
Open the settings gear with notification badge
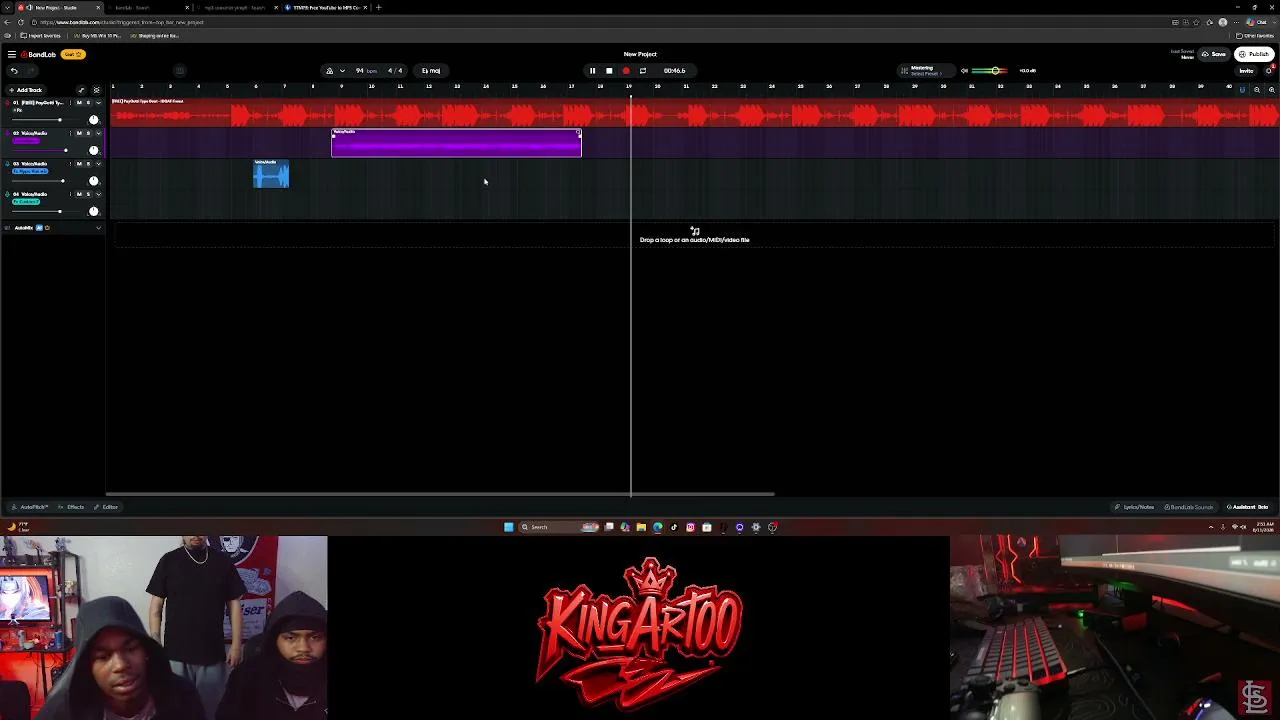coord(1269,71)
